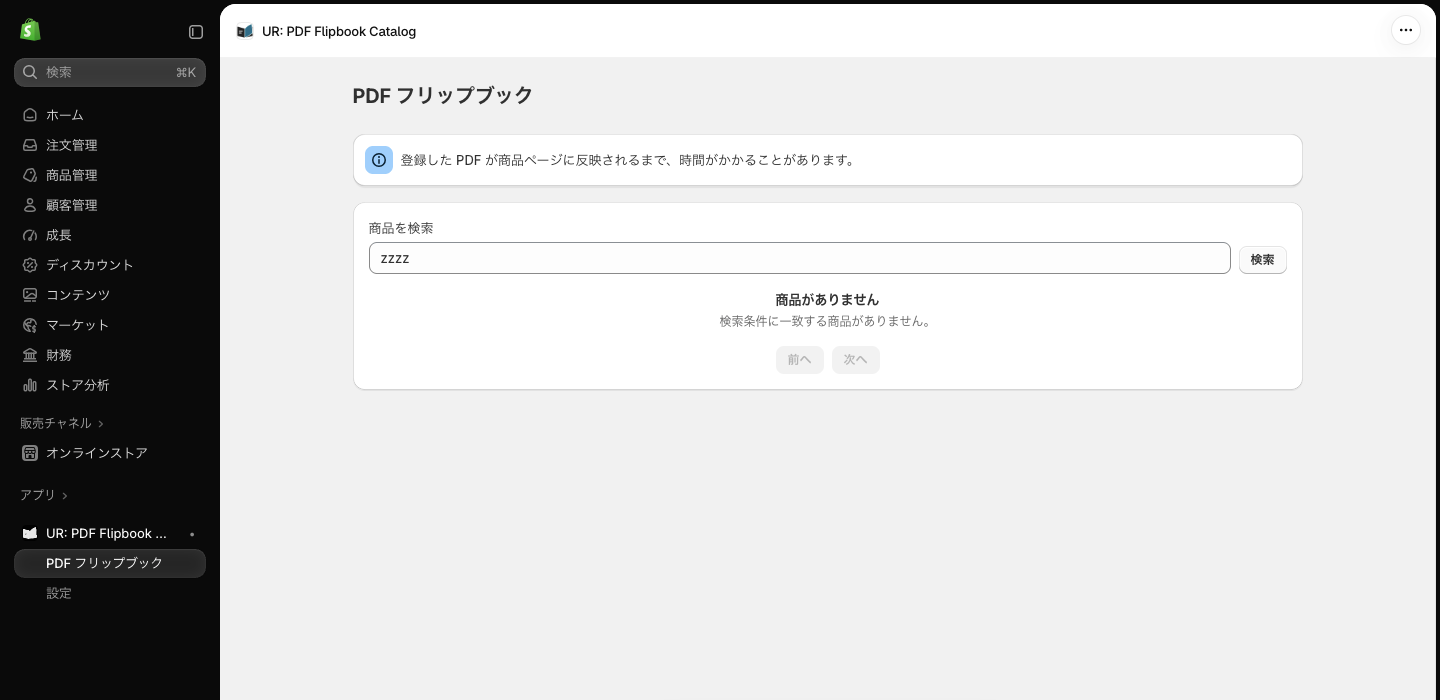Click the home icon beside ホーム

30,115
